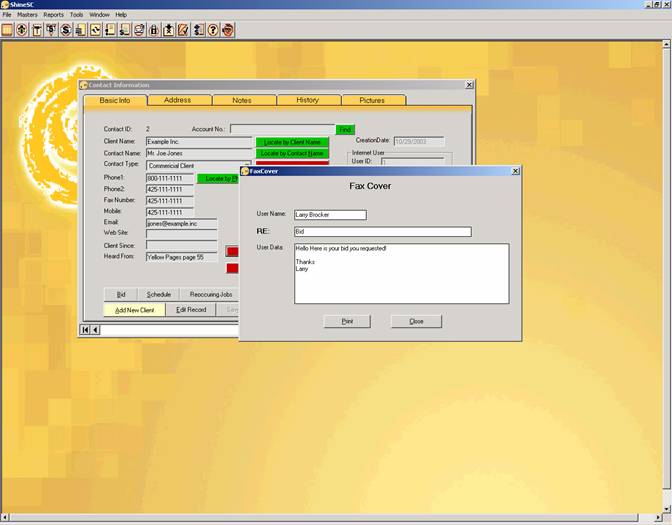Click the Account No. input field
The width and height of the screenshot is (672, 525).
(x=282, y=129)
